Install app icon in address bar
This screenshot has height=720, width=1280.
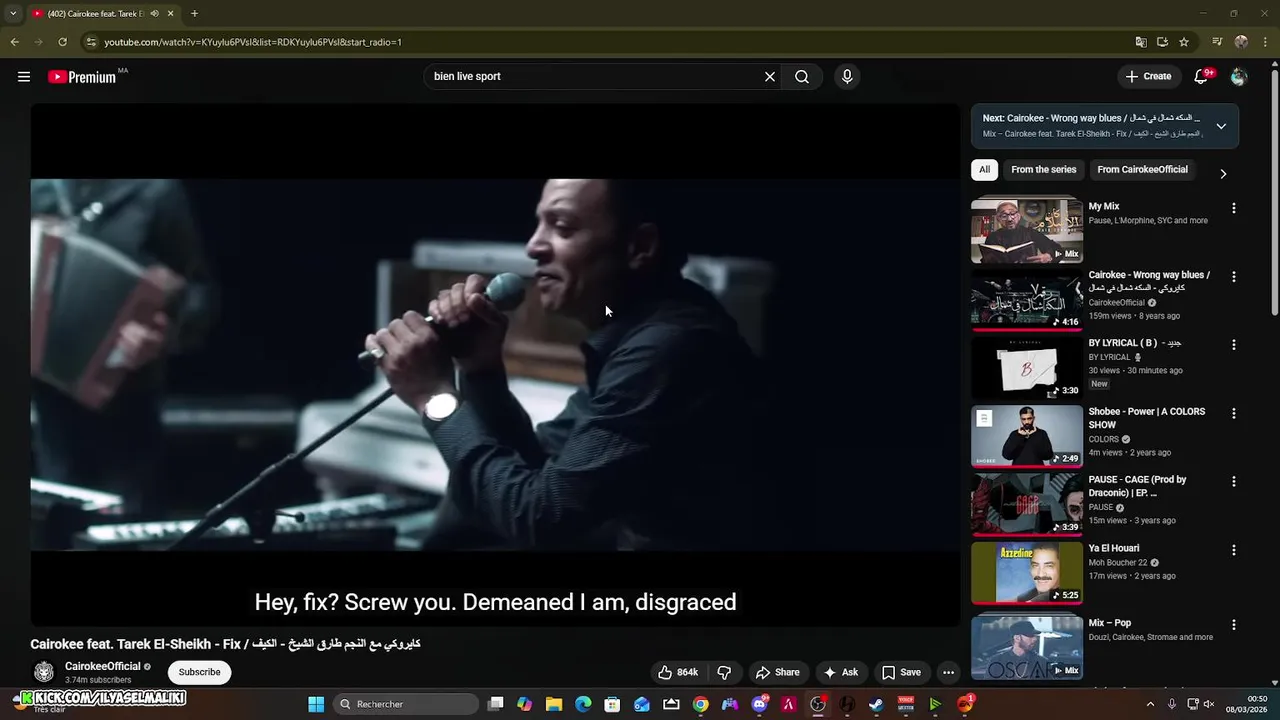point(1162,42)
